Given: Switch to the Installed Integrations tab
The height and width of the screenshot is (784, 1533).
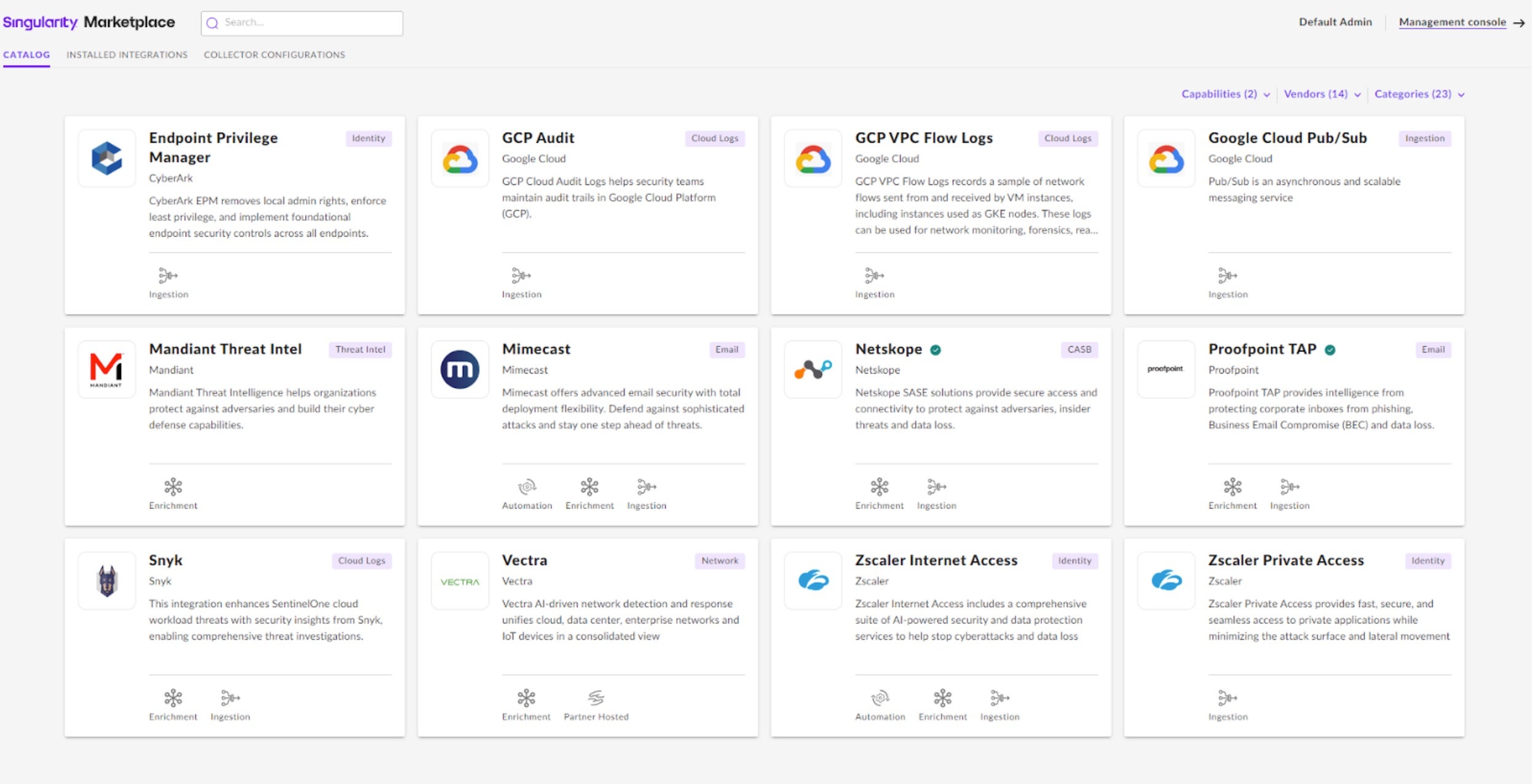Looking at the screenshot, I should (x=127, y=55).
